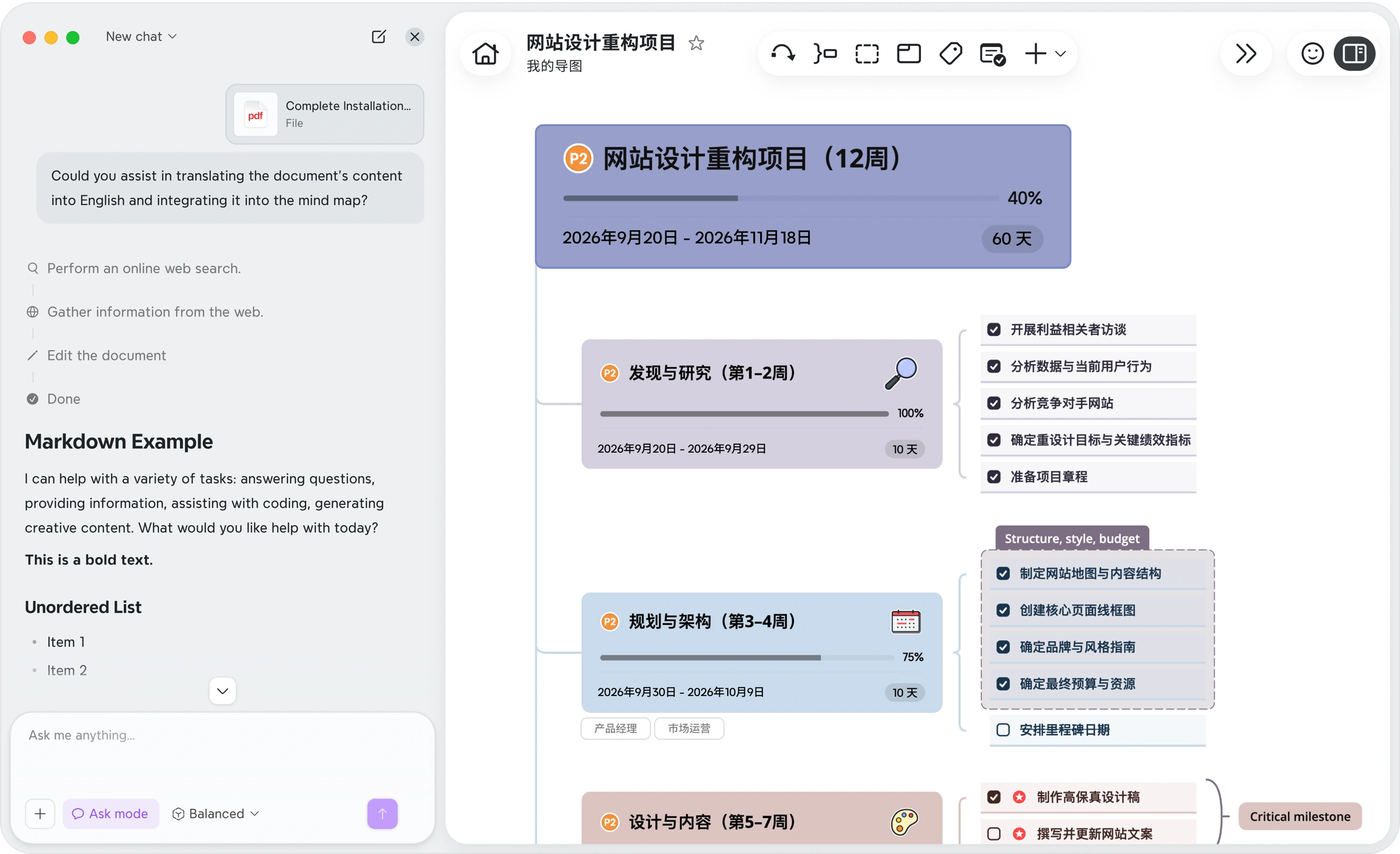Screen dimensions: 1400x854
Task: Uncheck 制定网站地图与内容结构 checkbox
Action: pyautogui.click(x=1003, y=573)
